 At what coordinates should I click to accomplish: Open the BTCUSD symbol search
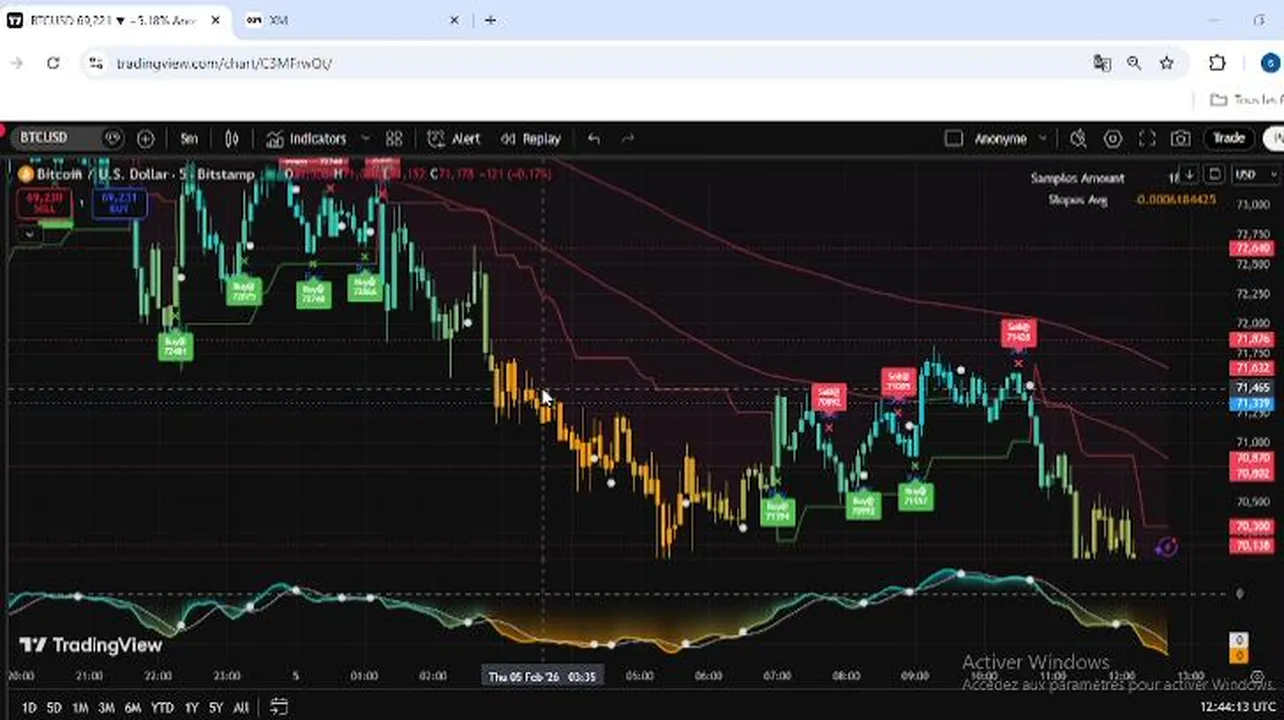[44, 138]
